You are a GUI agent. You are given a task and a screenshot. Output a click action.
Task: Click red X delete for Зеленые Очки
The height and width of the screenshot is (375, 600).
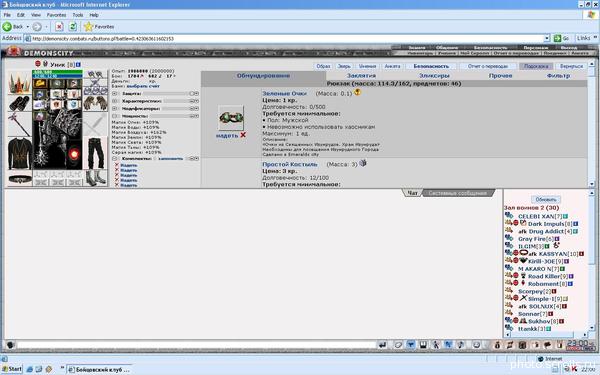(x=243, y=135)
